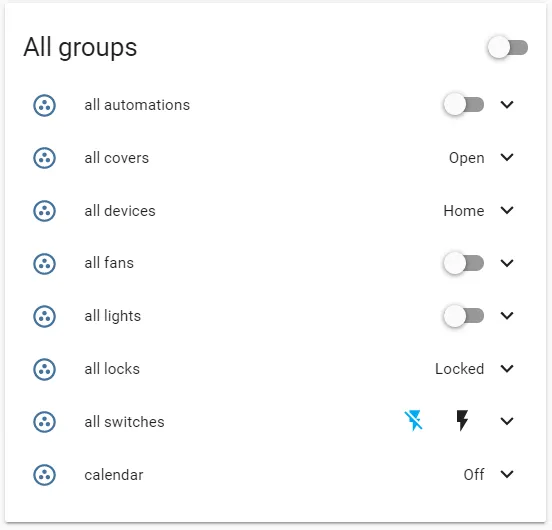Toggle the all automations switch

pos(464,105)
